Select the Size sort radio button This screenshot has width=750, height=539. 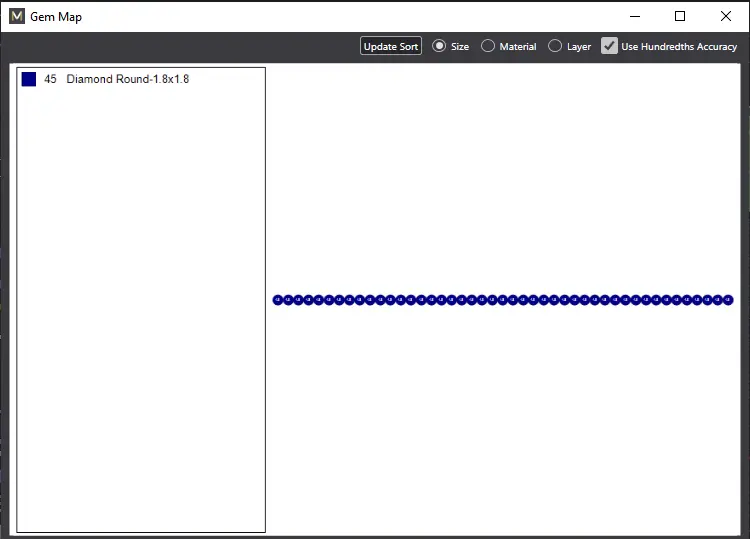[439, 46]
